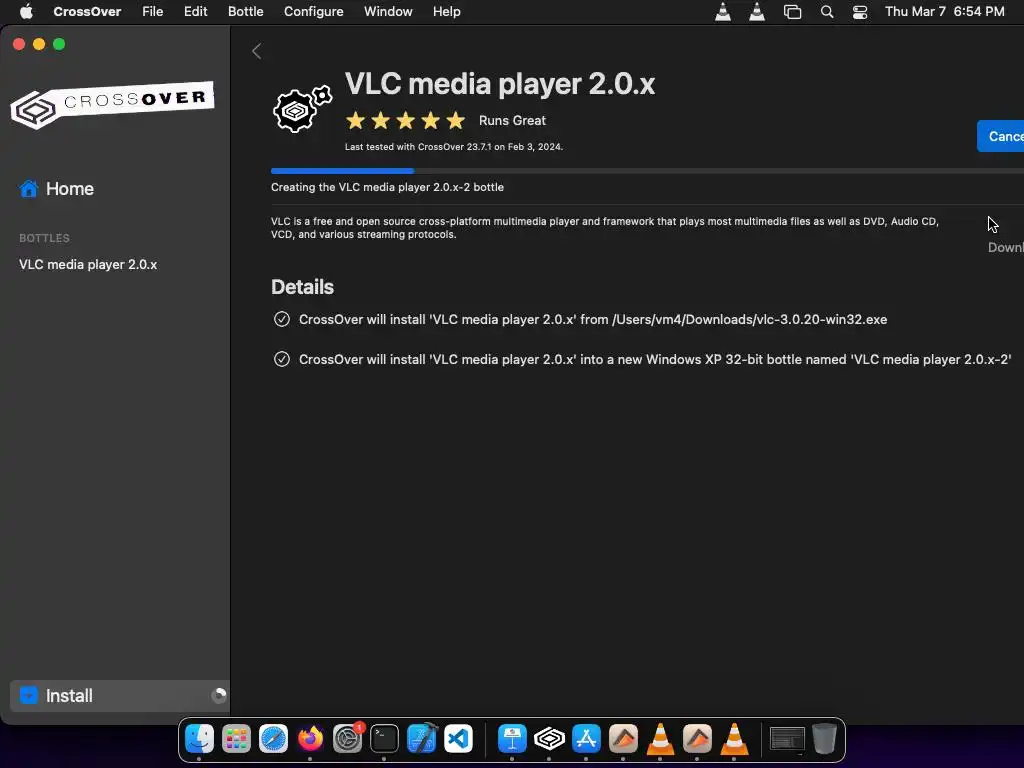Click the green zoom window button
The image size is (1024, 768).
click(59, 44)
